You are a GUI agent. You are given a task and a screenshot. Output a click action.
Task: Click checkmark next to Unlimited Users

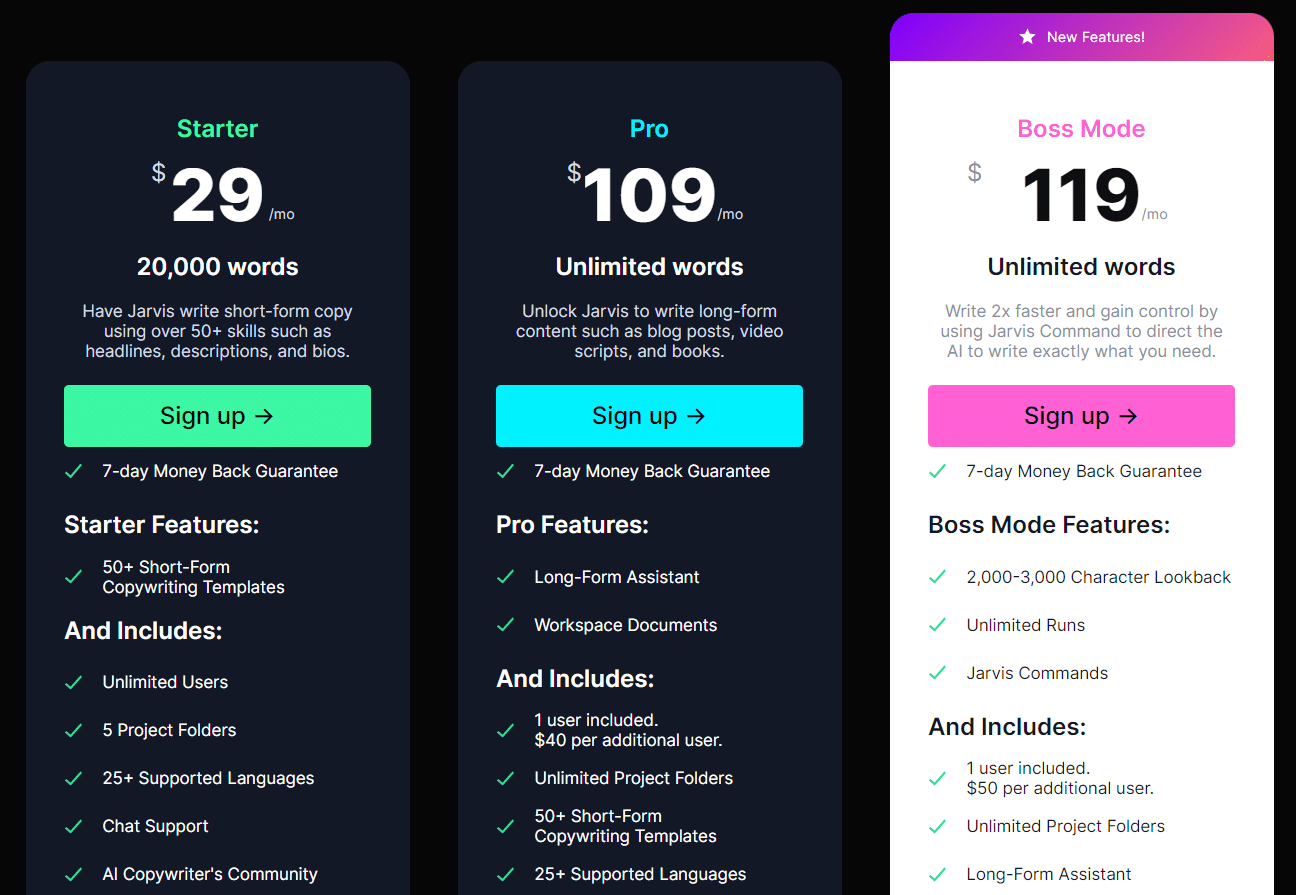point(73,682)
